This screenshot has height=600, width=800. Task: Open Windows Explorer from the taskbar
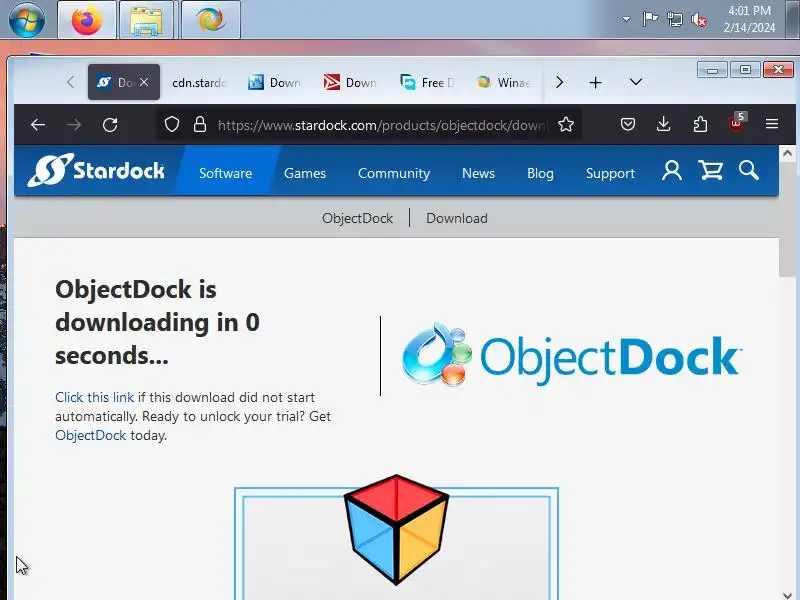pyautogui.click(x=146, y=20)
